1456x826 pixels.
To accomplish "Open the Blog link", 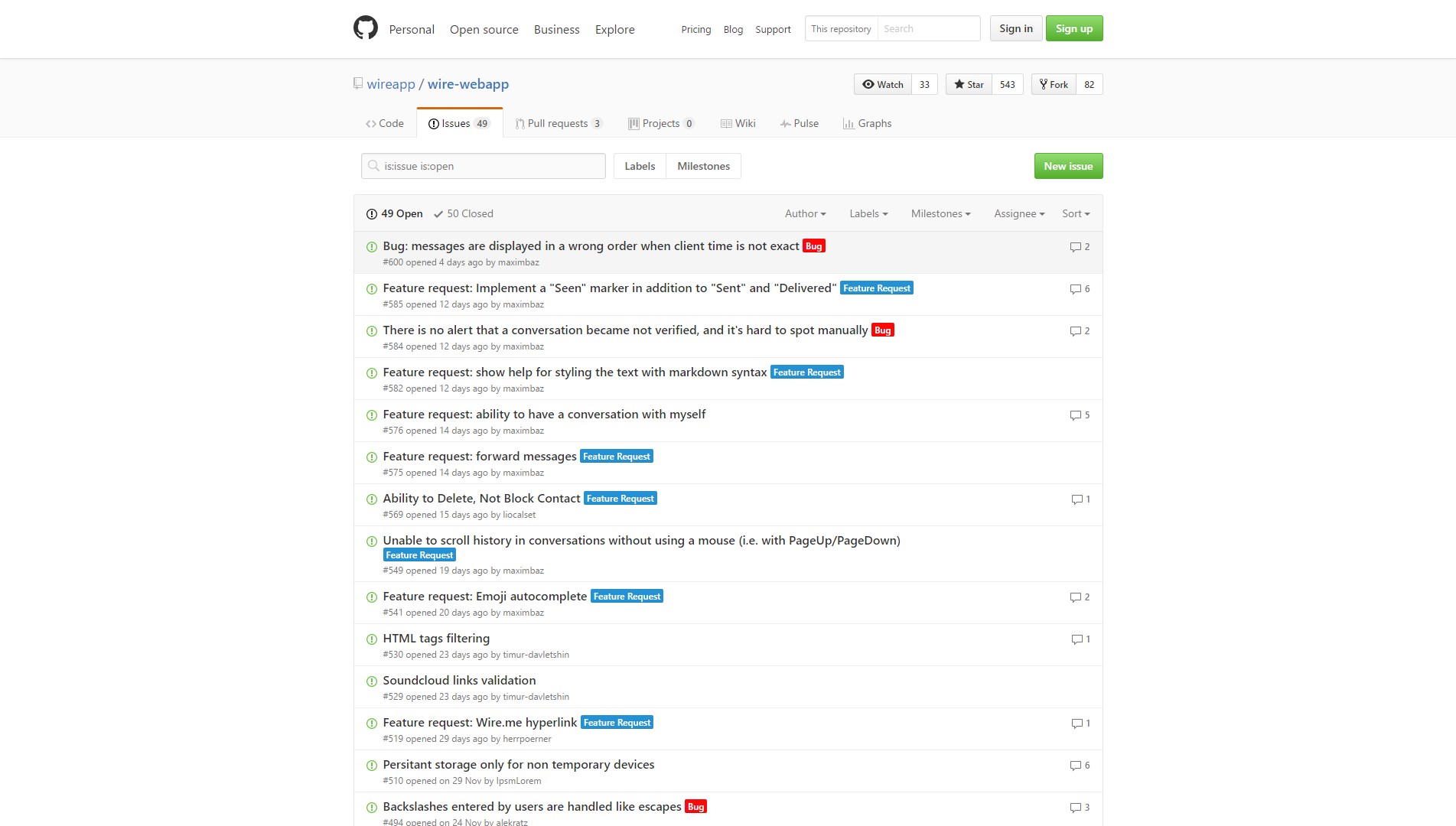I will (x=733, y=29).
